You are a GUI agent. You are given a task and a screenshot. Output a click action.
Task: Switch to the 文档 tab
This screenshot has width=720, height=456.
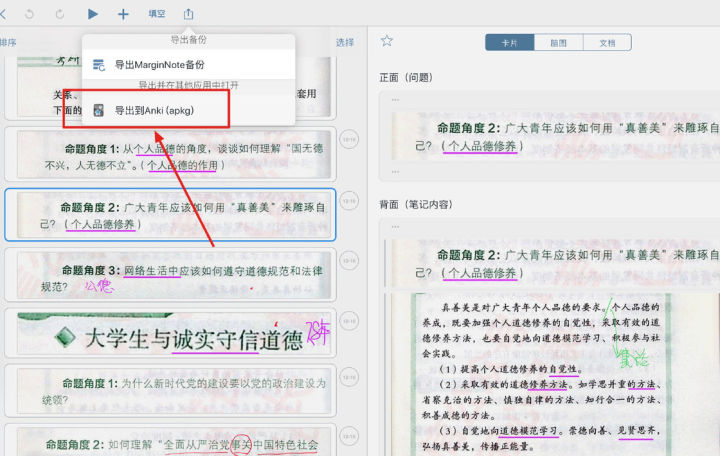click(x=607, y=43)
